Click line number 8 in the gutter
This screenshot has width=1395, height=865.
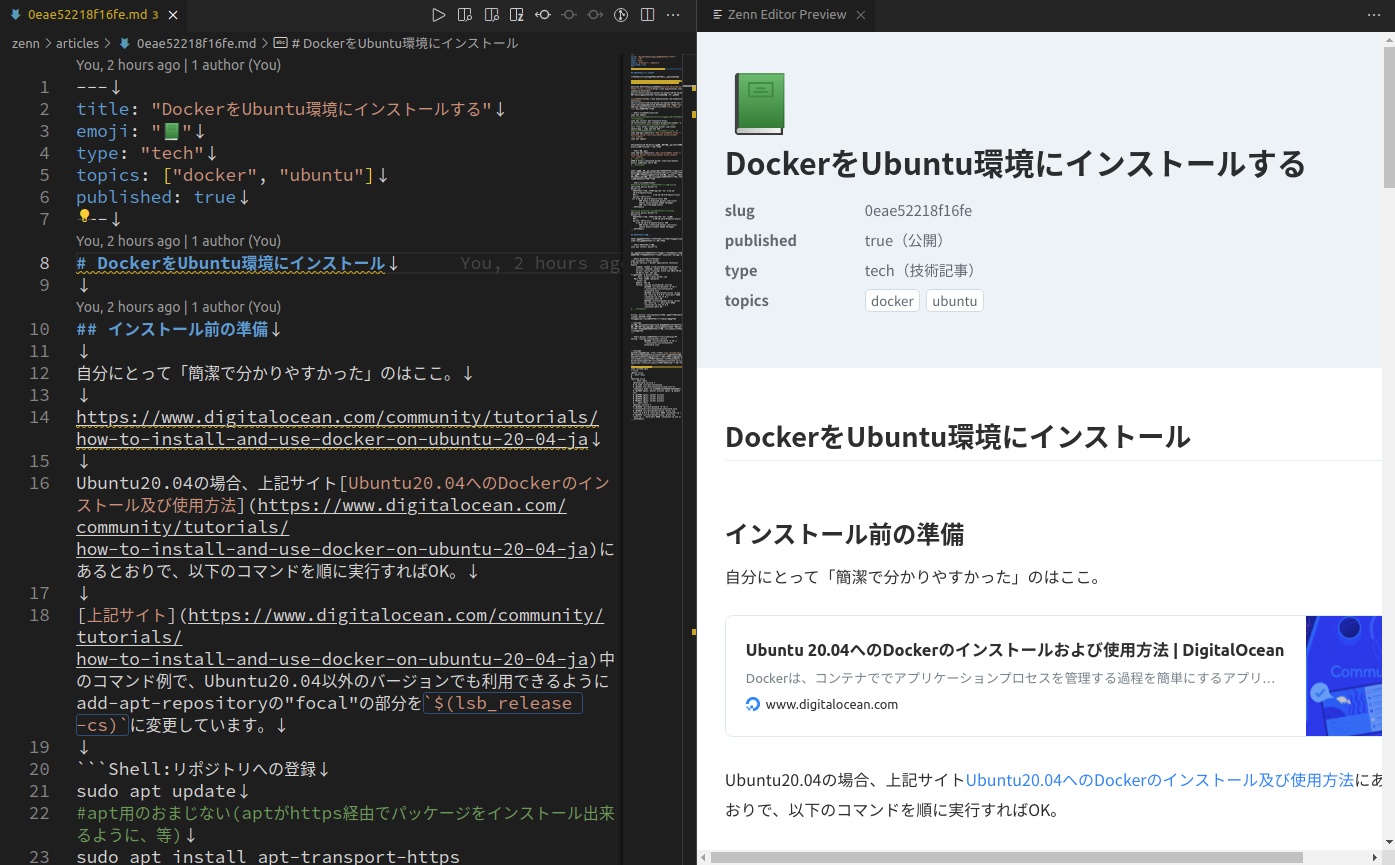pyautogui.click(x=44, y=263)
